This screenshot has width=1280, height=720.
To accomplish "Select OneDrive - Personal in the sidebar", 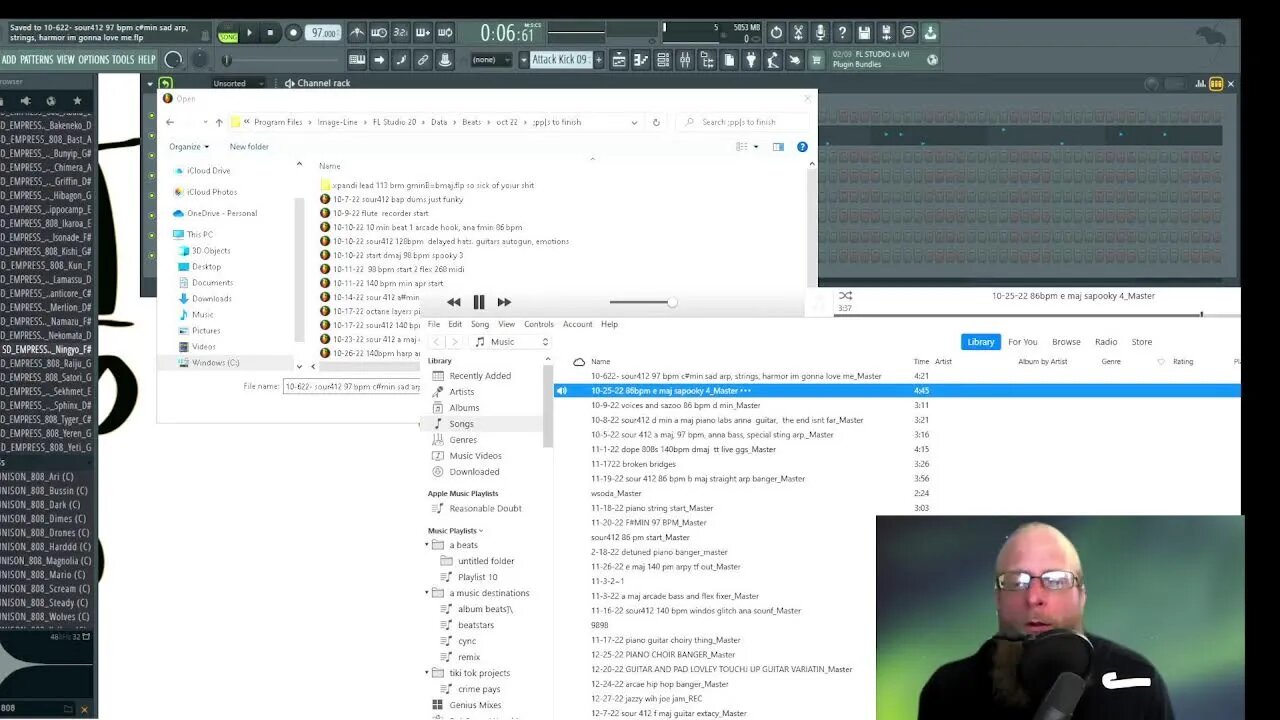I will (x=221, y=213).
